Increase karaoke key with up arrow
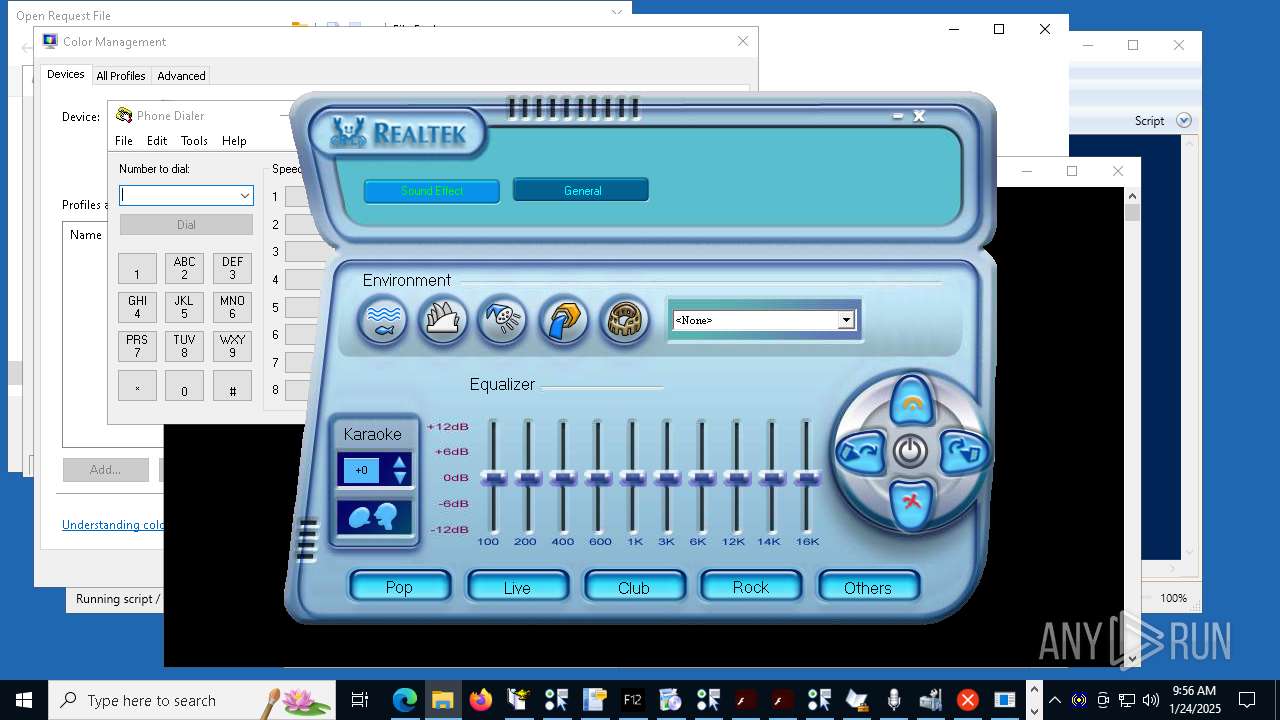The width and height of the screenshot is (1280, 720). [400, 462]
